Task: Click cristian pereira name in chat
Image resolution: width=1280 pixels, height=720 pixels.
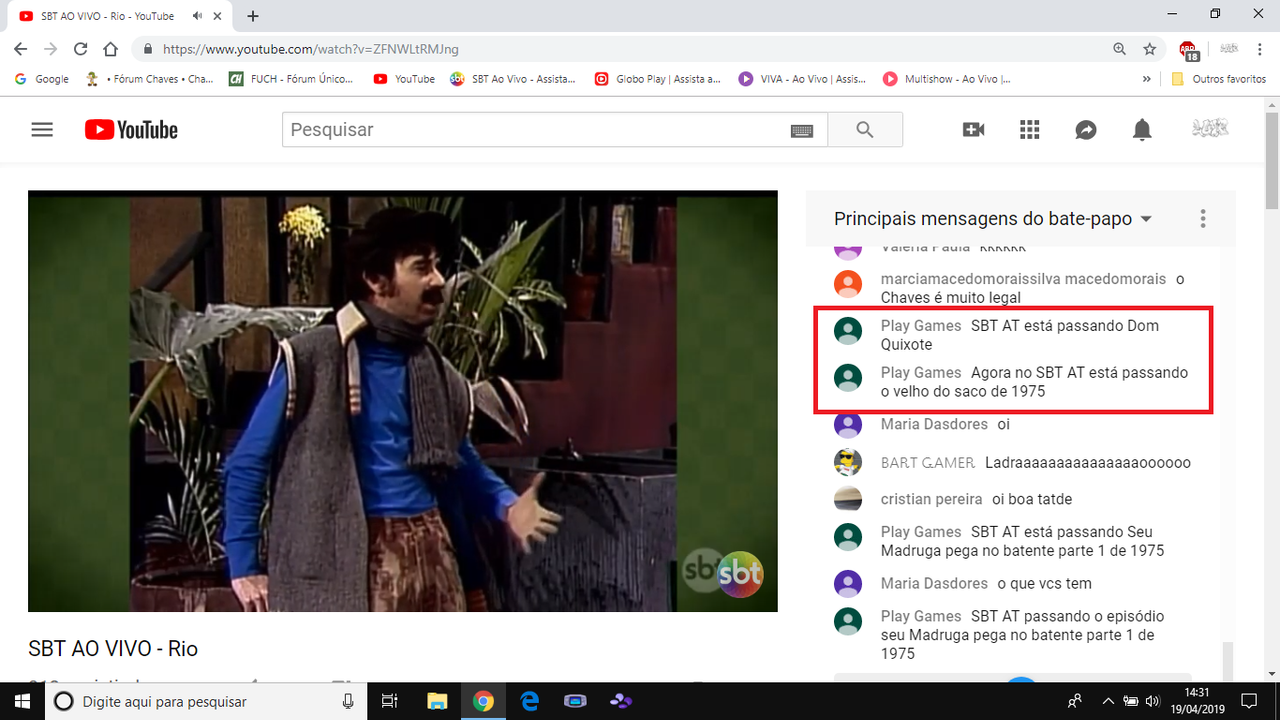Action: pyautogui.click(x=931, y=499)
